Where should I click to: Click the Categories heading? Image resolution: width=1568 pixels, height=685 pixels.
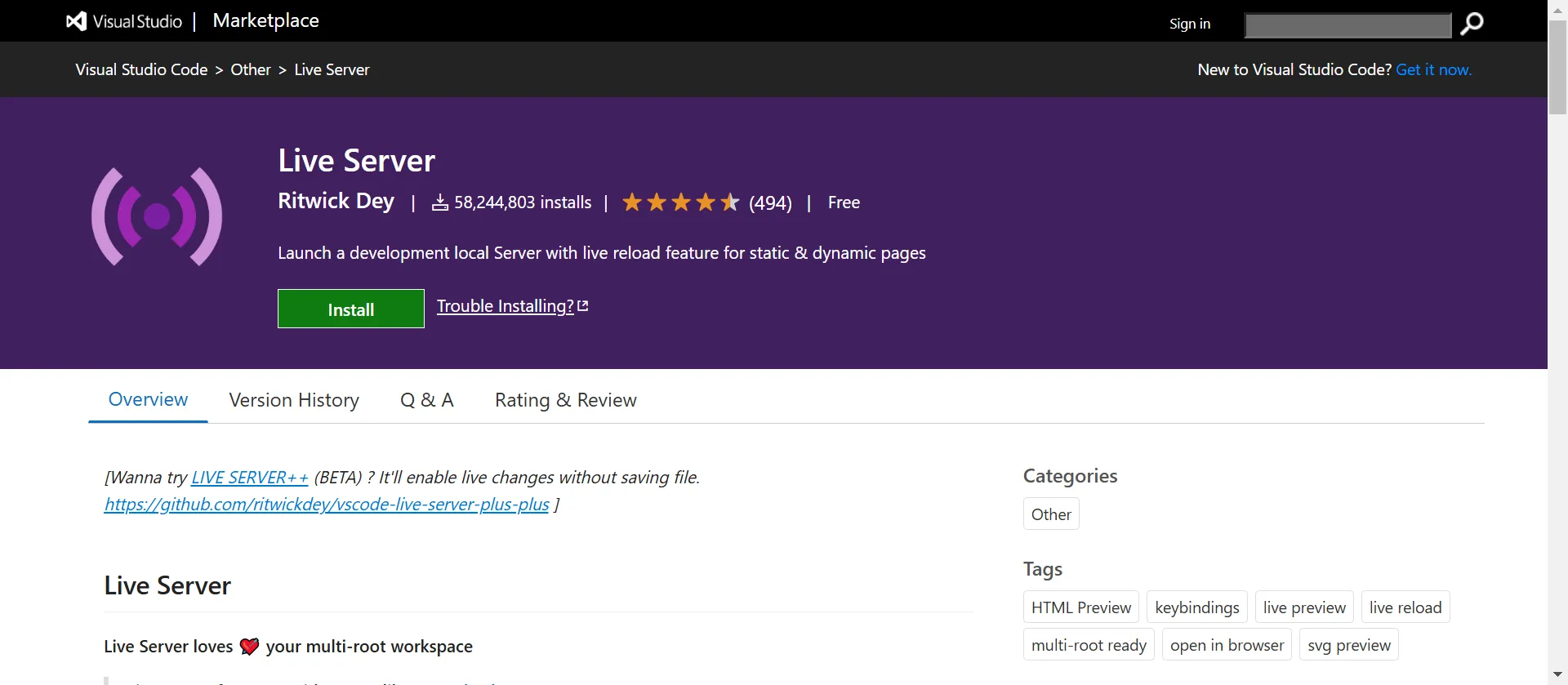pyautogui.click(x=1070, y=476)
